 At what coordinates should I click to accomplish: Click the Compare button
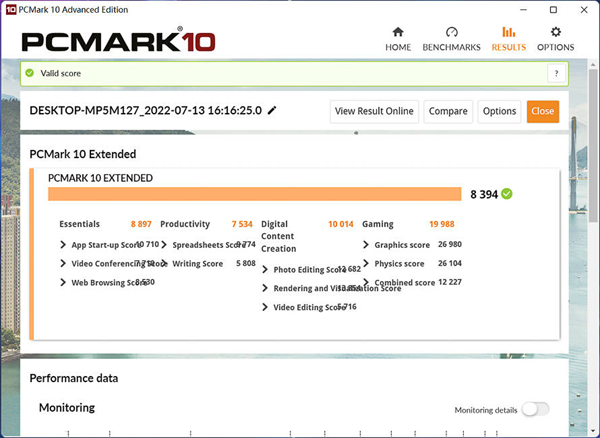pos(448,111)
